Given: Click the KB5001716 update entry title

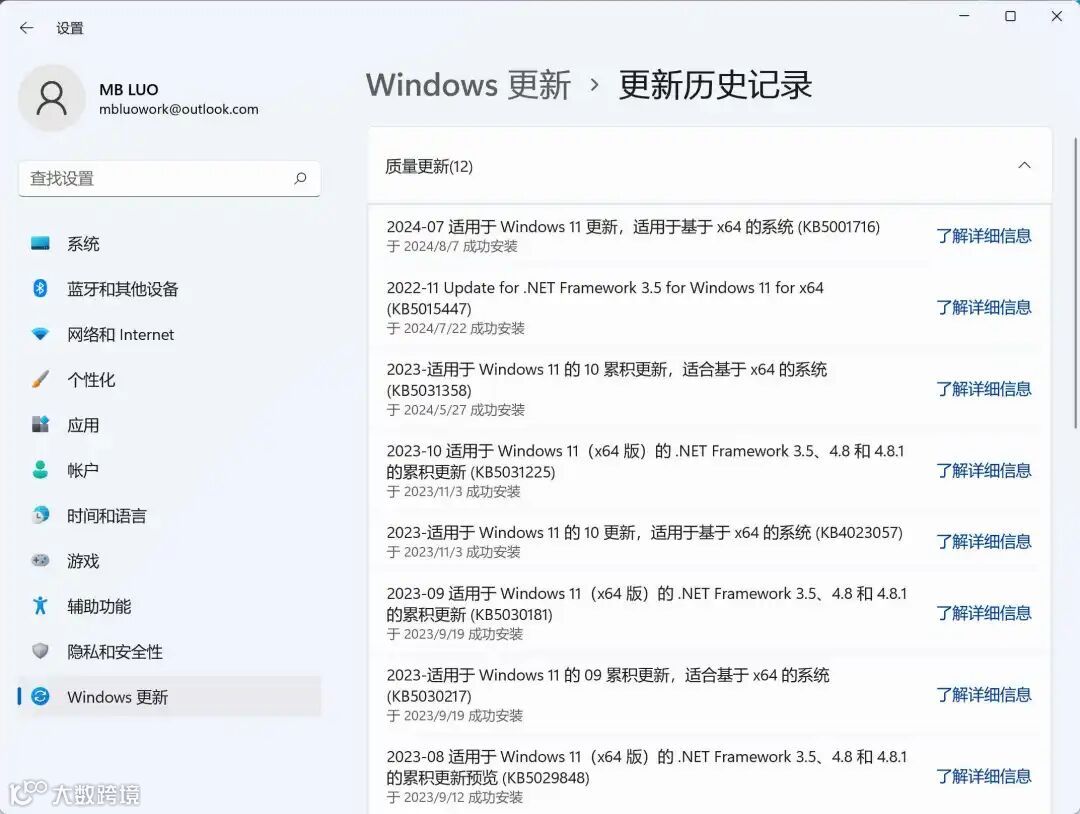Looking at the screenshot, I should tap(633, 227).
